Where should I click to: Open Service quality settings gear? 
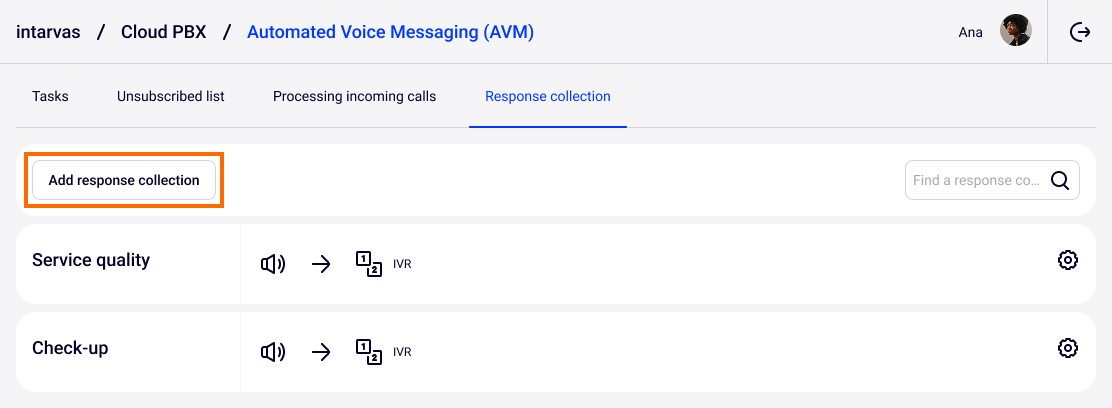tap(1068, 260)
